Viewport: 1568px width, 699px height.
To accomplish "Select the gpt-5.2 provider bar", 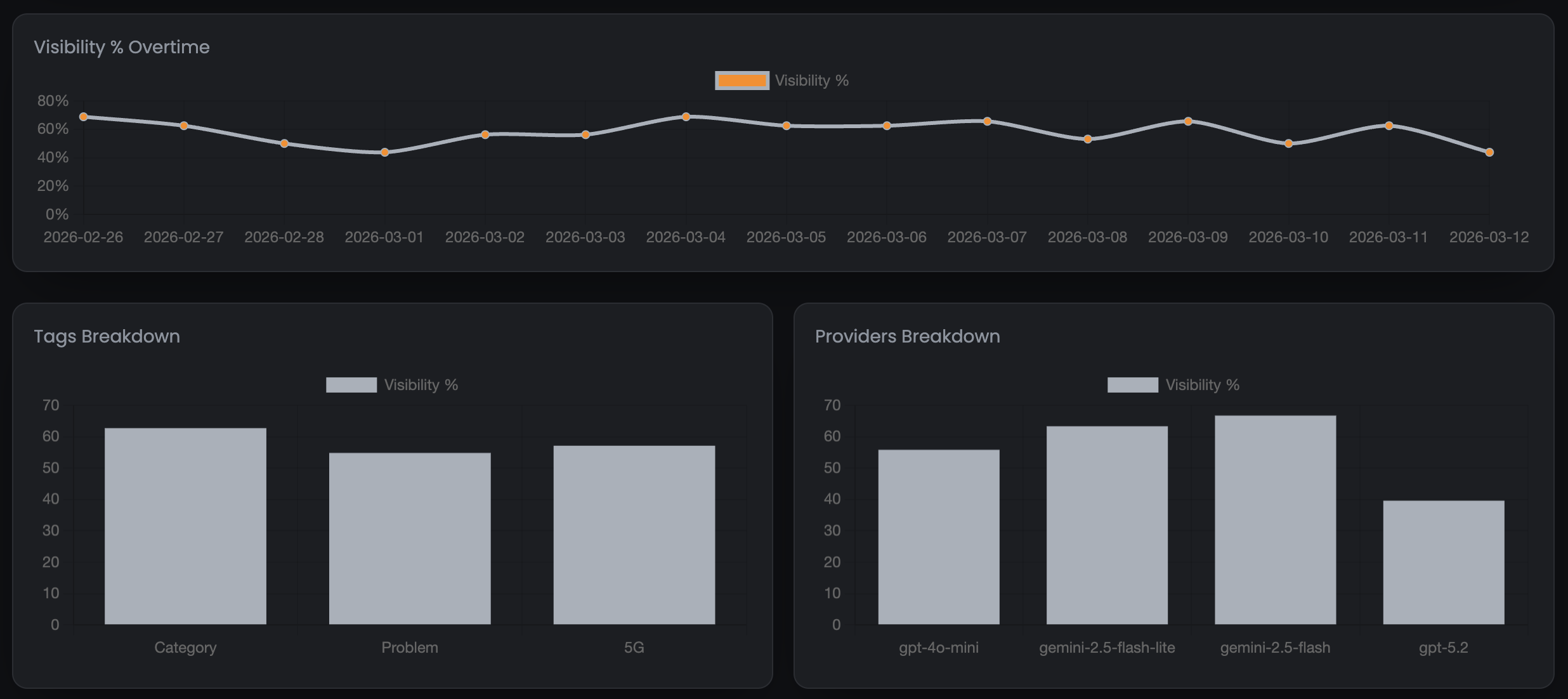I will tap(1443, 562).
